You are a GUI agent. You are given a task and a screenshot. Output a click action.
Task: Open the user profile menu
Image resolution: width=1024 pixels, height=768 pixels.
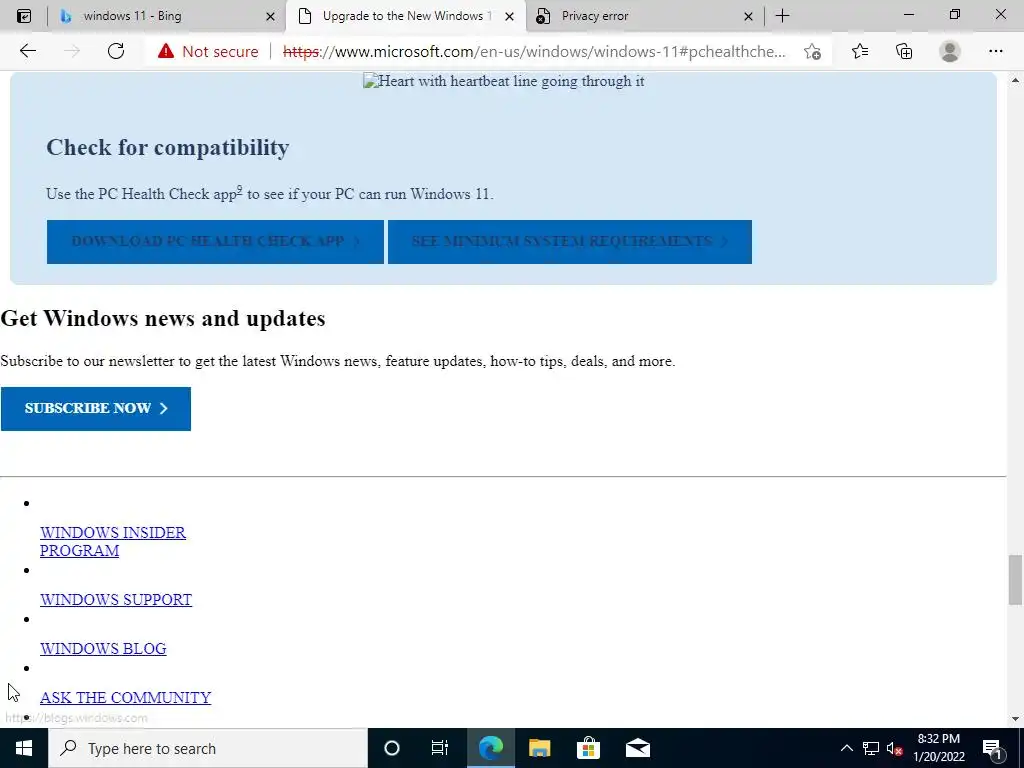click(950, 51)
